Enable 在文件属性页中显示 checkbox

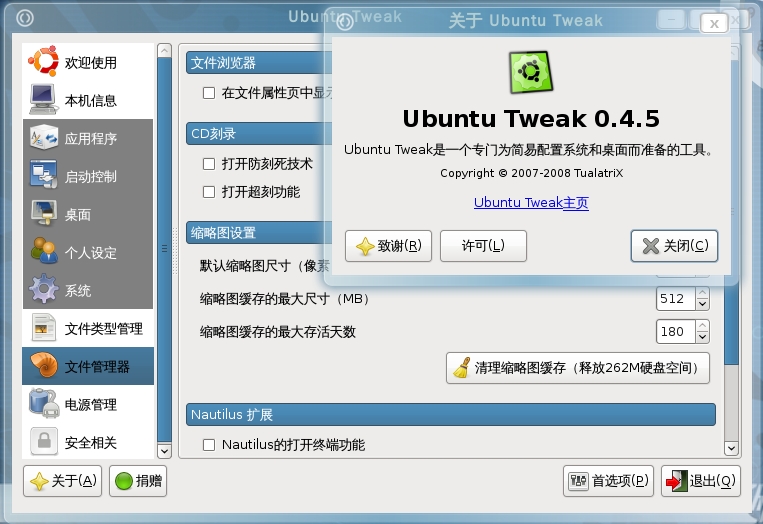point(209,93)
